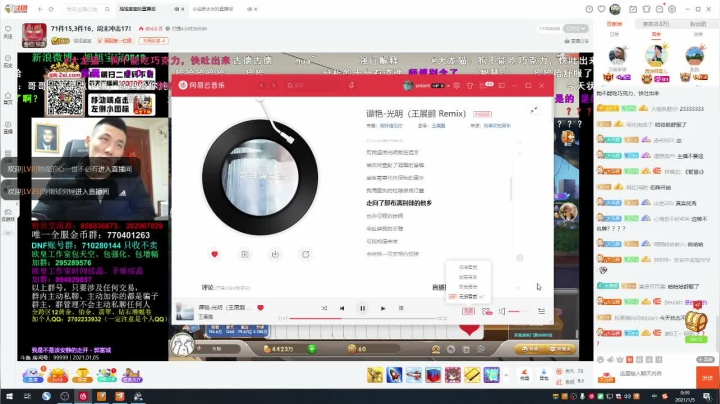Open the Sogou browser from the taskbar
720x404 pixels.
pos(46,396)
